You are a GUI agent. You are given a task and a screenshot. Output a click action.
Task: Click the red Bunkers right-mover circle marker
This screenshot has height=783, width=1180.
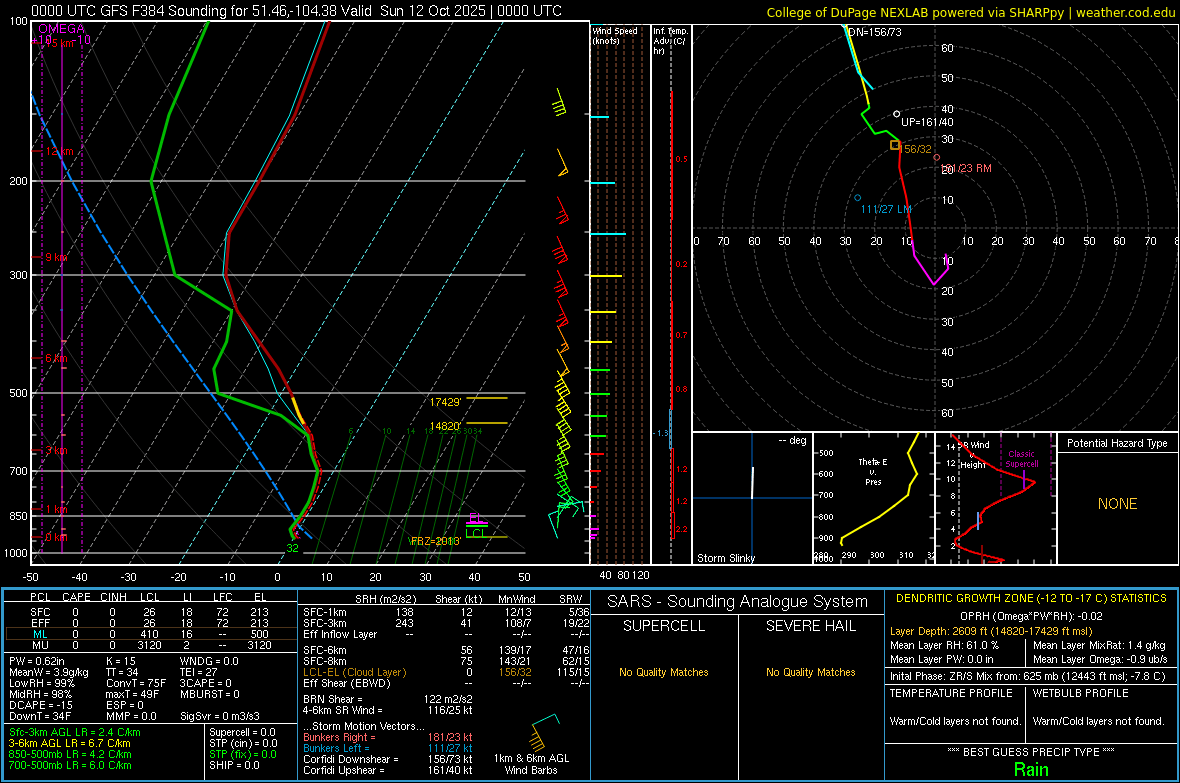937,157
